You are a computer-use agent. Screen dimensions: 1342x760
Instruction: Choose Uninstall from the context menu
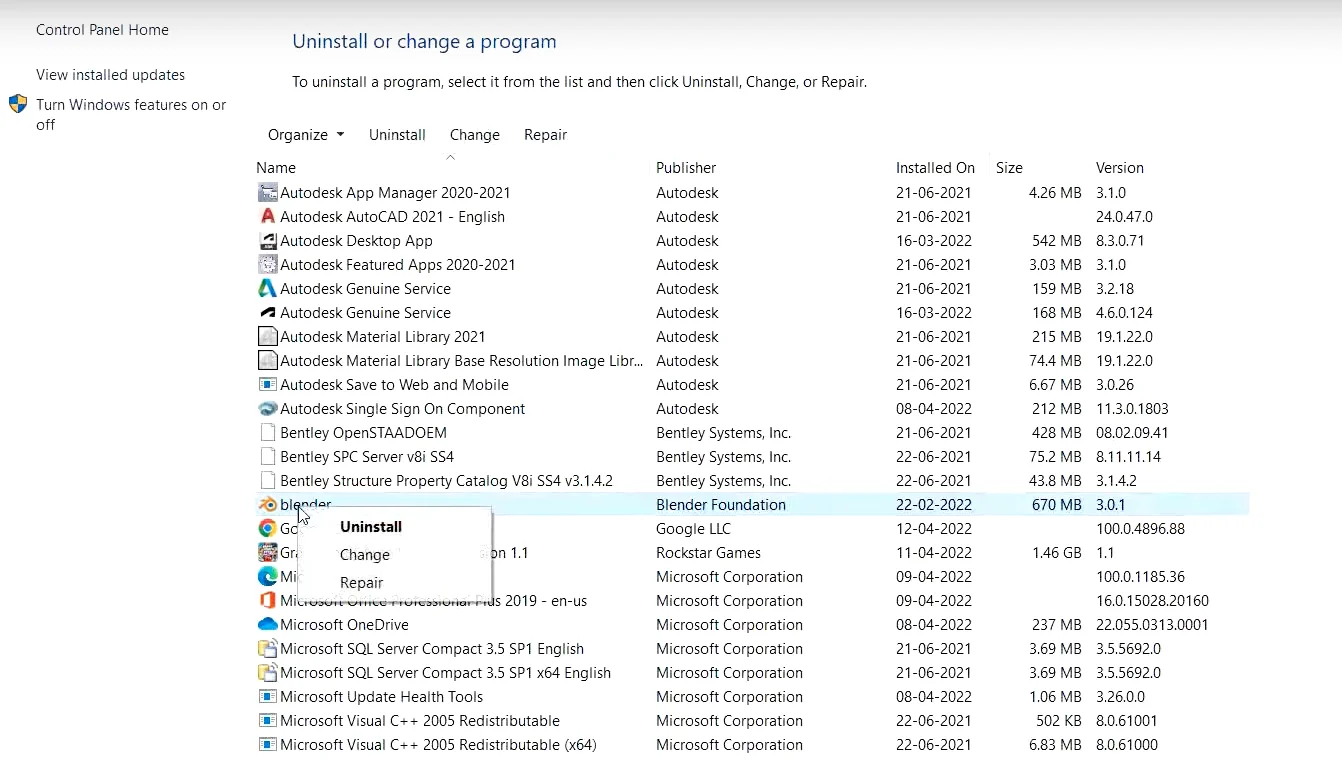tap(371, 527)
